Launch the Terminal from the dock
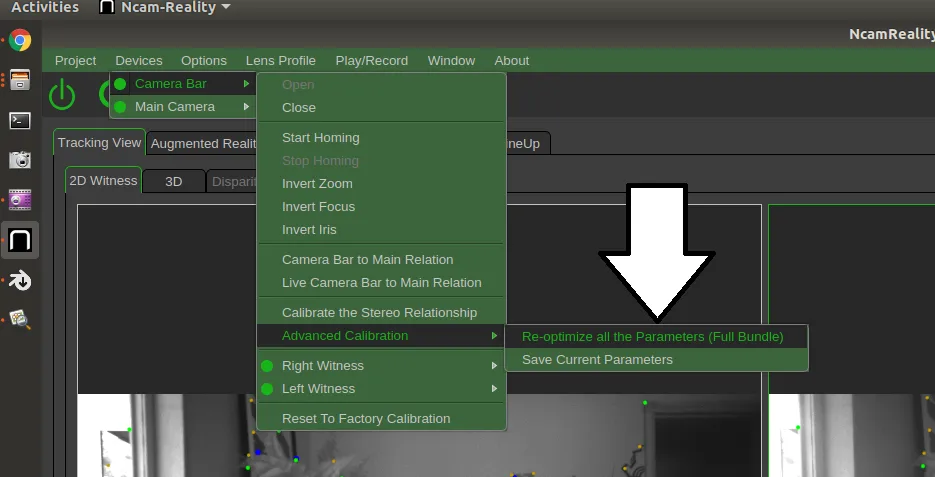The width and height of the screenshot is (935, 477). pos(20,120)
